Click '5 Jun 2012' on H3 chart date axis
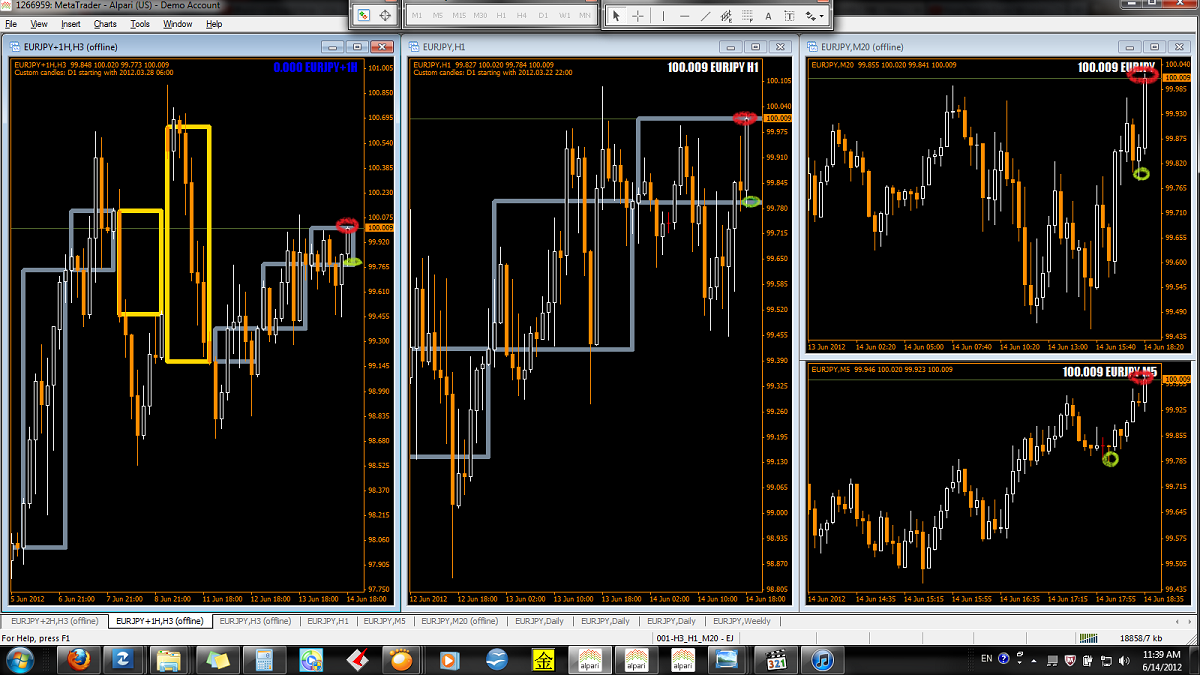Image resolution: width=1200 pixels, height=675 pixels. [27, 599]
